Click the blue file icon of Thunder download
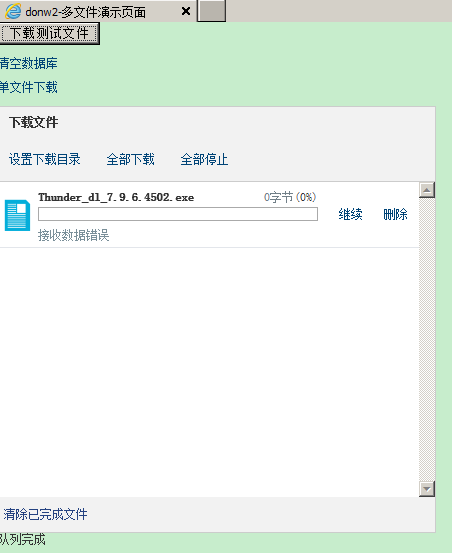Screen dimensions: 452x553 [17, 215]
